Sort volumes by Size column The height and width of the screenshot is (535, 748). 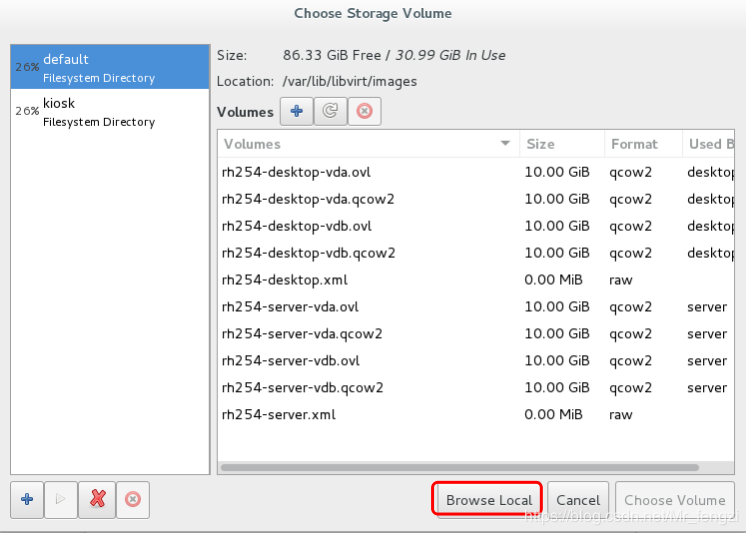[560, 144]
